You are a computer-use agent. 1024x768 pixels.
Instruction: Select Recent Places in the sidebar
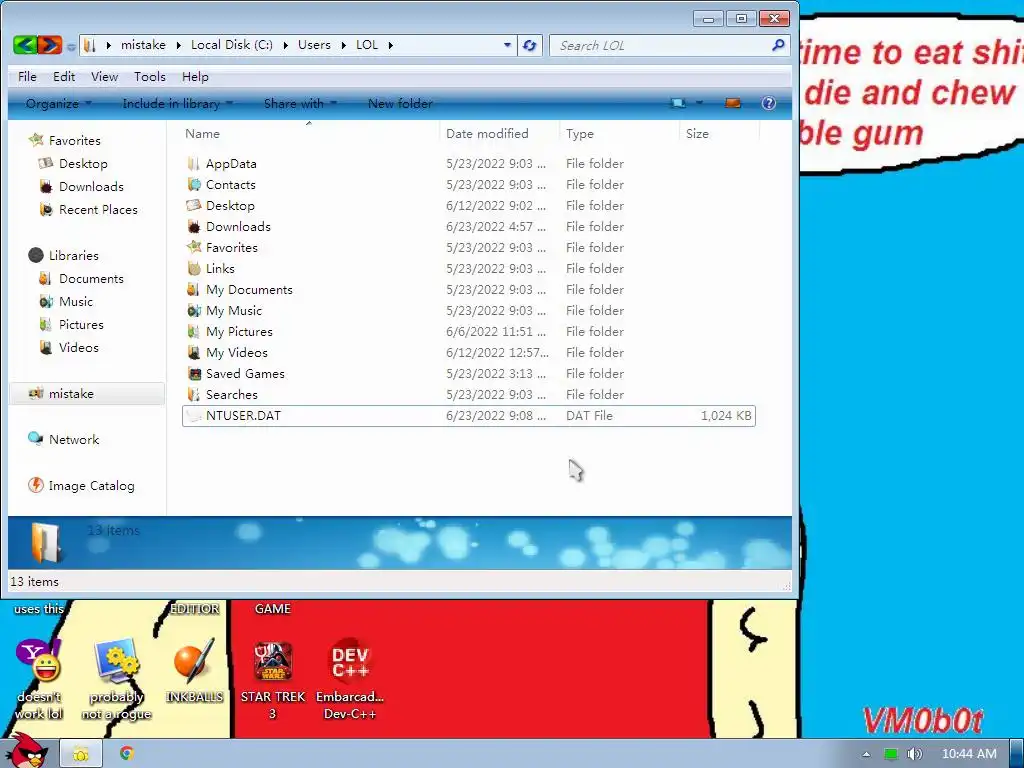(88, 210)
